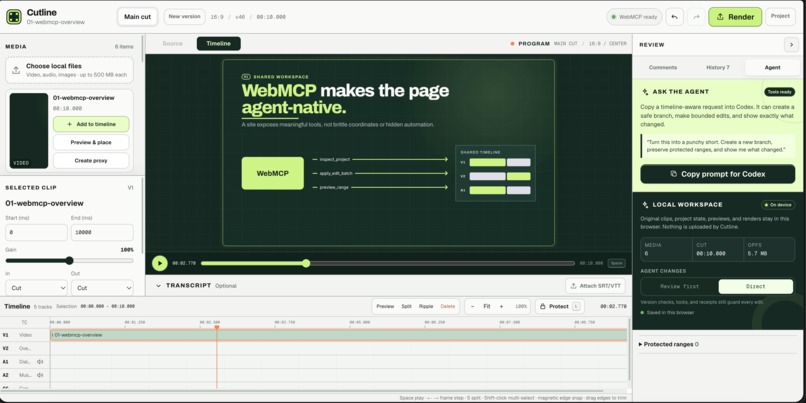Image resolution: width=806 pixels, height=403 pixels.
Task: Select Review first agent changes mode
Action: tap(680, 286)
